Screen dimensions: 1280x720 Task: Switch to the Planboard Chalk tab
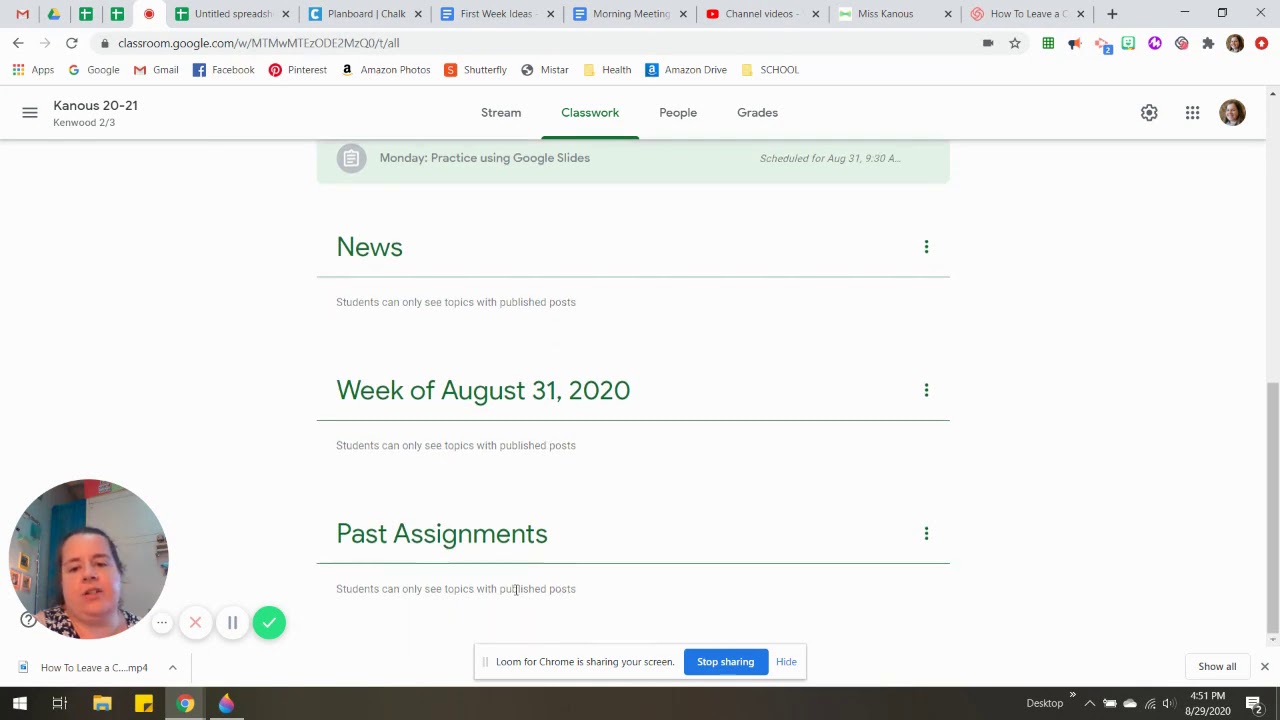(x=365, y=14)
